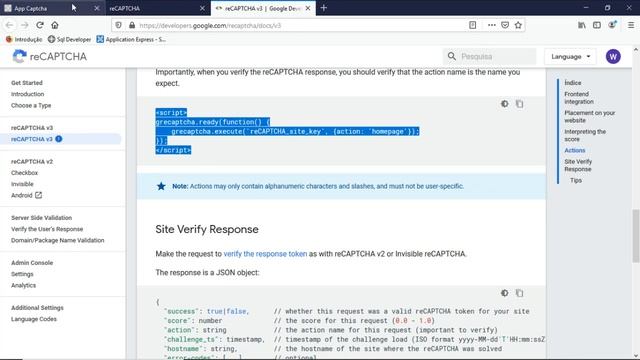Screen dimensions: 640x360
Task: Open user avatar W account menu
Action: point(613,56)
